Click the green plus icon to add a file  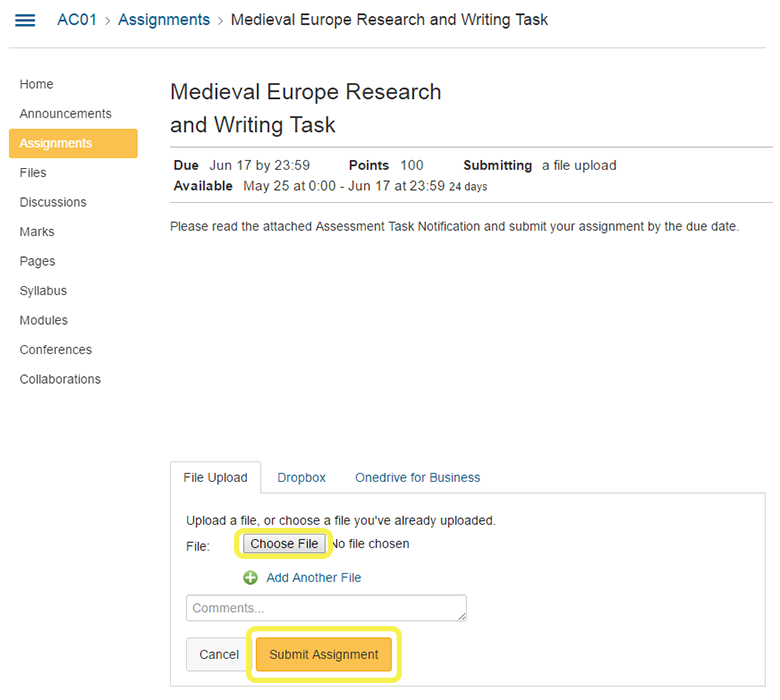(x=250, y=578)
